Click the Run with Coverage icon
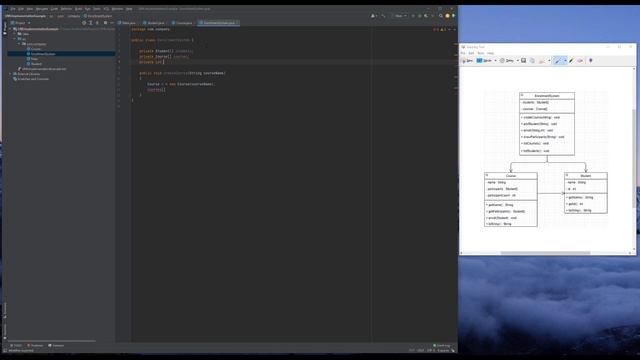The height and width of the screenshot is (360, 640). click(426, 16)
